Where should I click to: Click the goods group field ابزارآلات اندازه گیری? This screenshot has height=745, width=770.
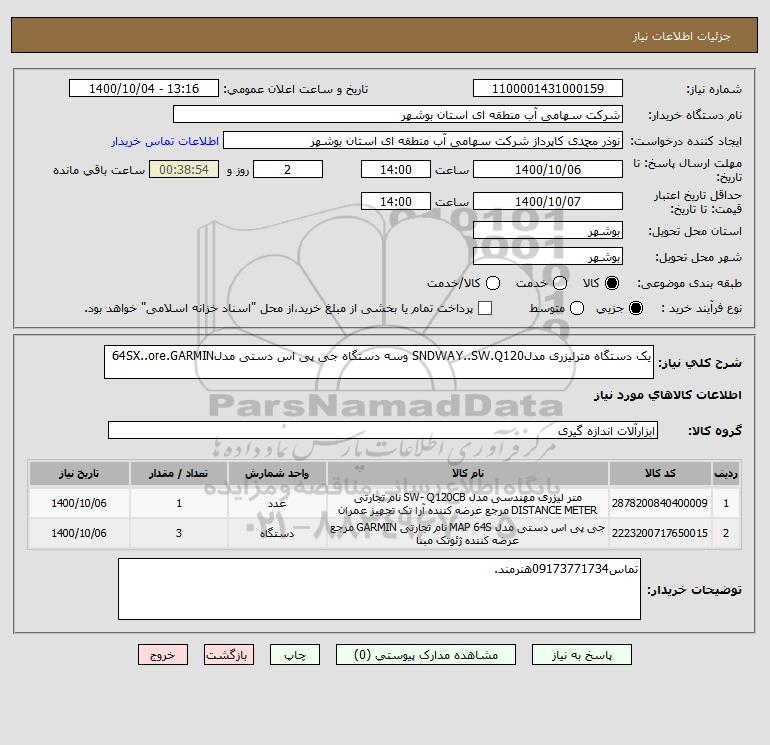click(383, 431)
